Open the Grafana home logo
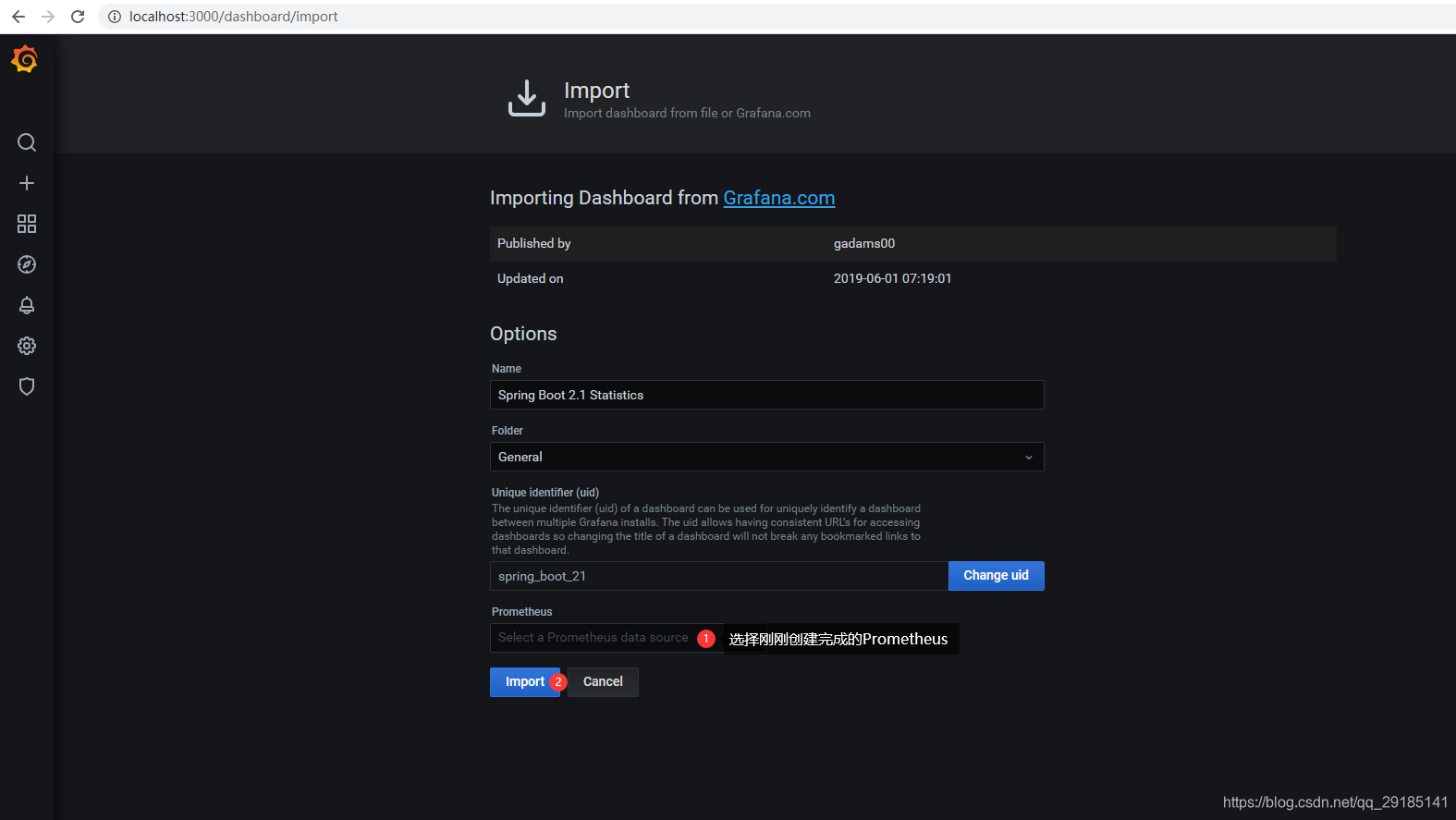Screen dimensions: 1456x820 [x=25, y=59]
